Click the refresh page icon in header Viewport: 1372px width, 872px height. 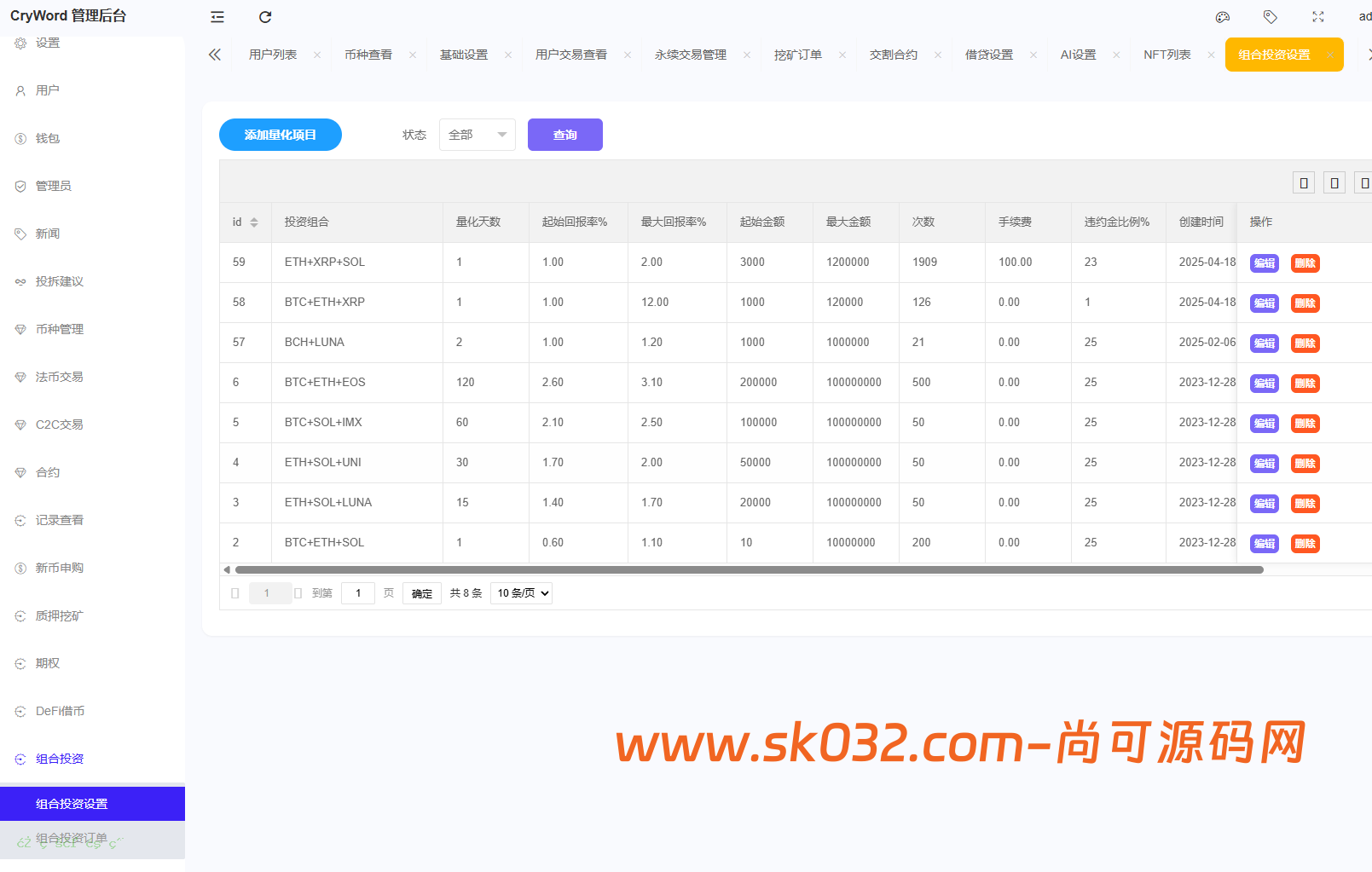265,17
